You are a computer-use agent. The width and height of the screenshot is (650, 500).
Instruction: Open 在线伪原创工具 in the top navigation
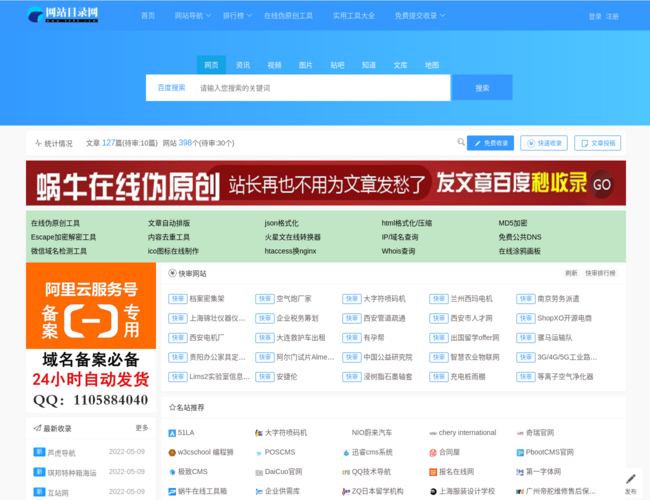(288, 16)
